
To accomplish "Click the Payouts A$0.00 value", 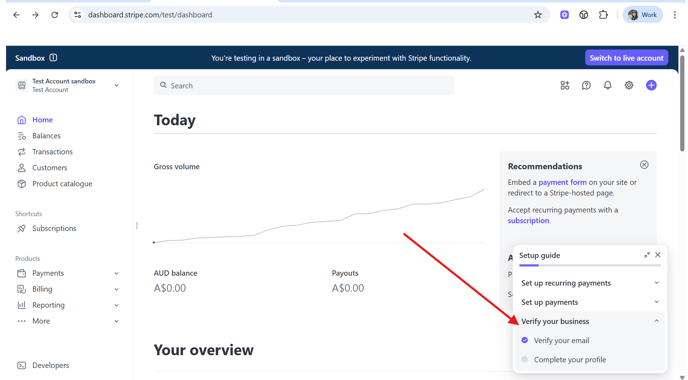I will pos(348,288).
